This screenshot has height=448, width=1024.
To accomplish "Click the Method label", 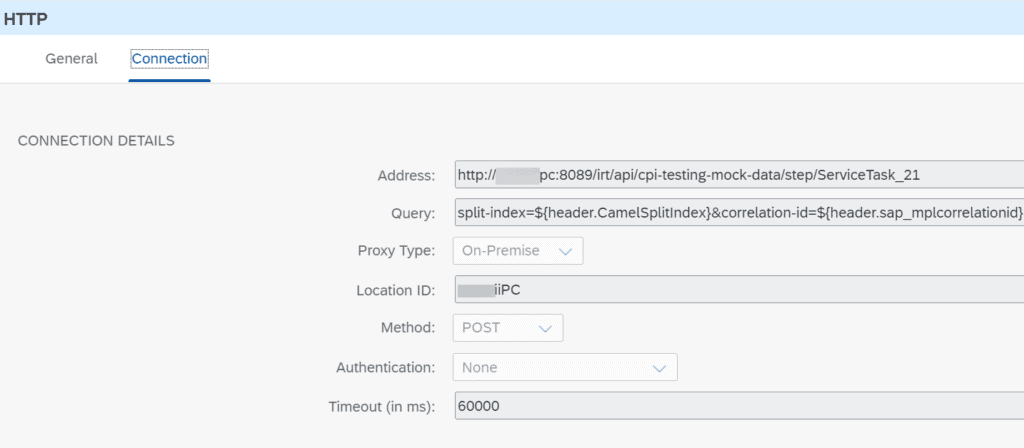I will pos(408,328).
